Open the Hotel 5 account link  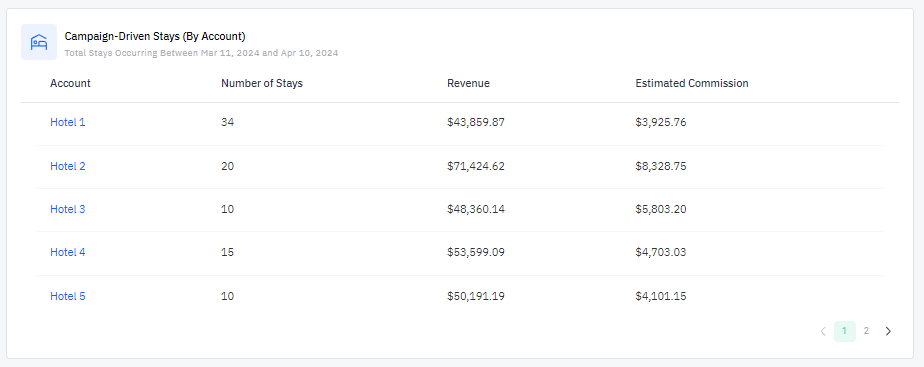point(68,296)
